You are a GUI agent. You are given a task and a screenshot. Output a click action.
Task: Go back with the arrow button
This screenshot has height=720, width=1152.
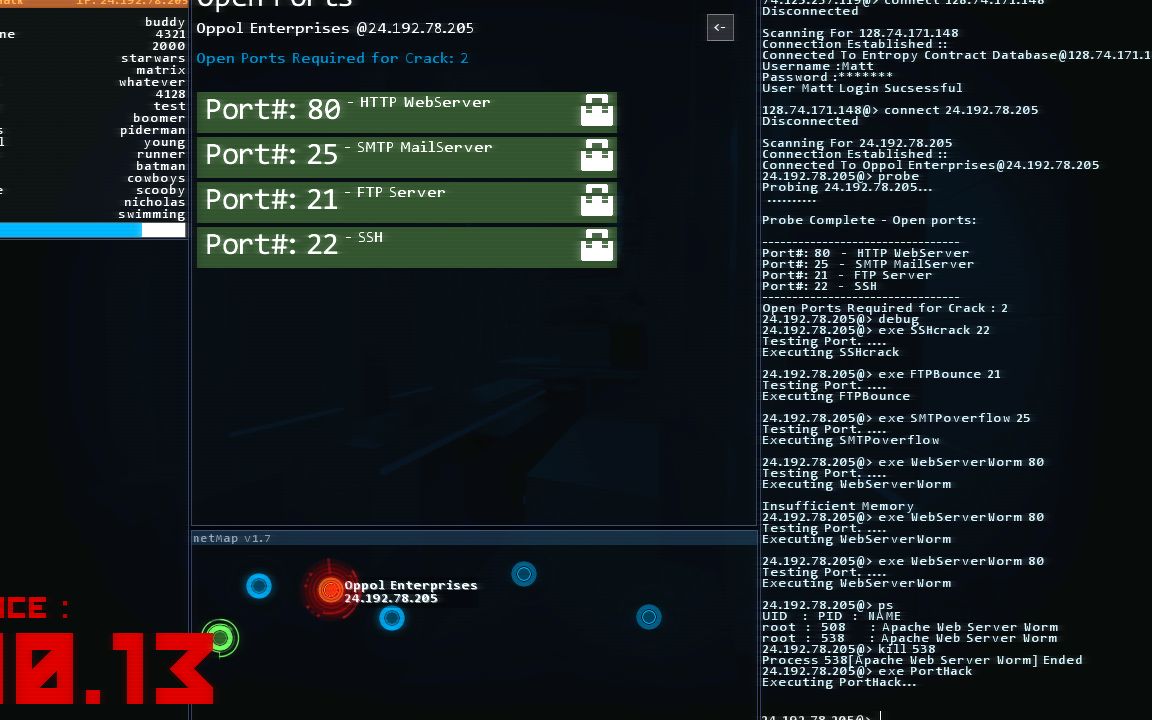(720, 28)
